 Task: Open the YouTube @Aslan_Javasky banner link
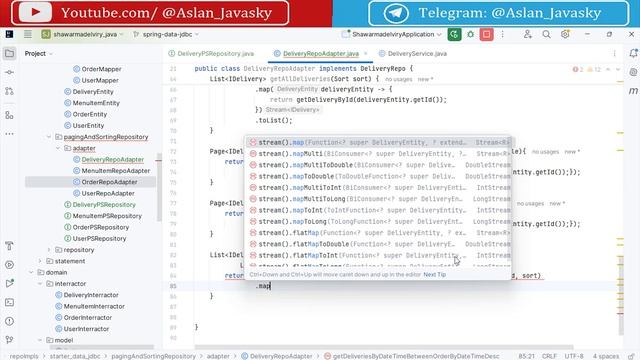click(150, 13)
